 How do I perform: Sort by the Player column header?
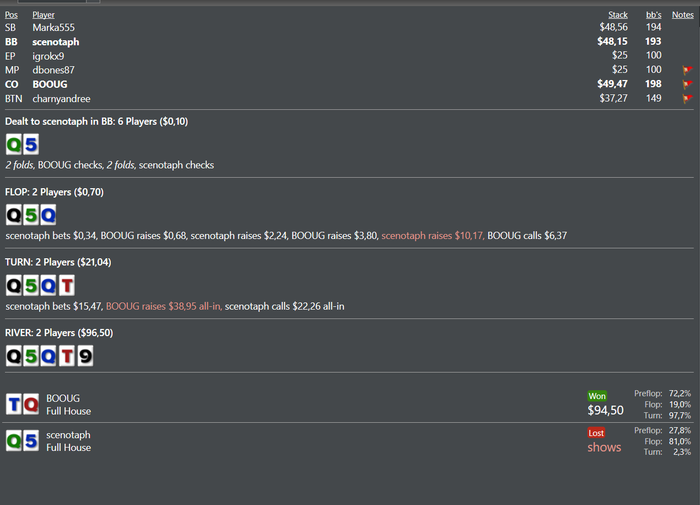click(43, 15)
